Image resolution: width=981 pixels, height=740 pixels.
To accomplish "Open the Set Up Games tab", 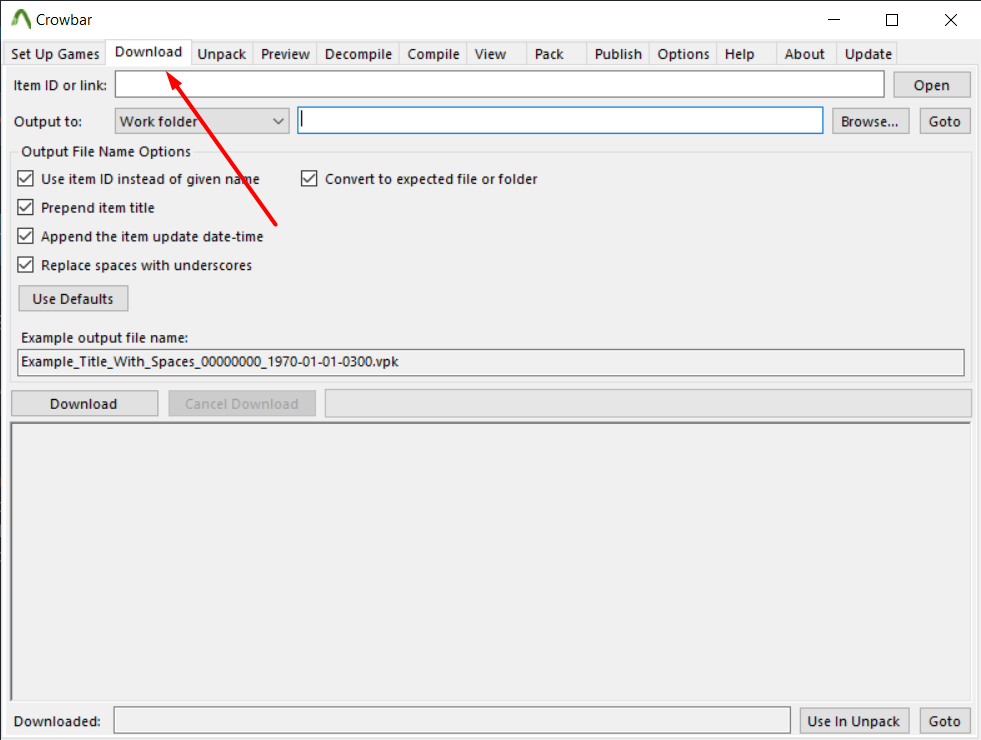I will pyautogui.click(x=55, y=54).
